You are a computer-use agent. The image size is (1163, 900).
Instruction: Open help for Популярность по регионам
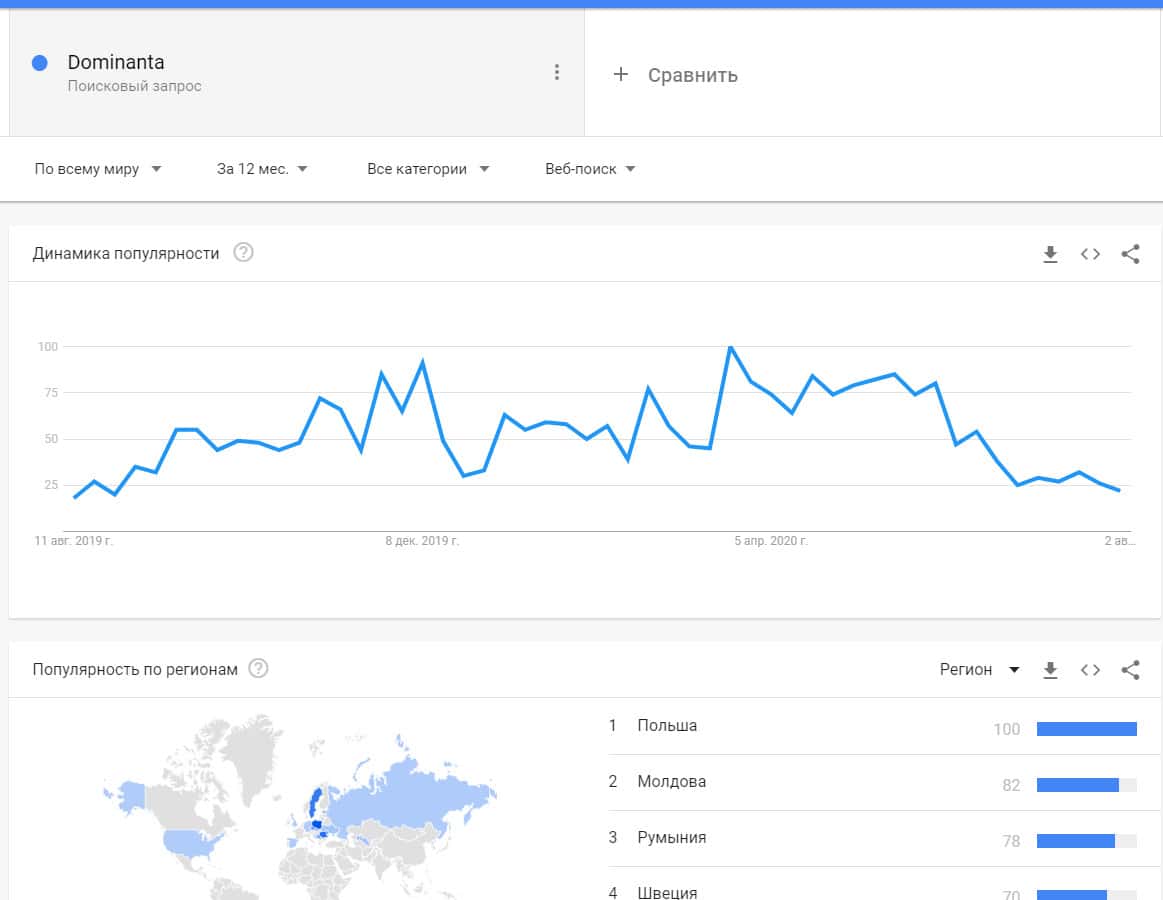[x=258, y=669]
